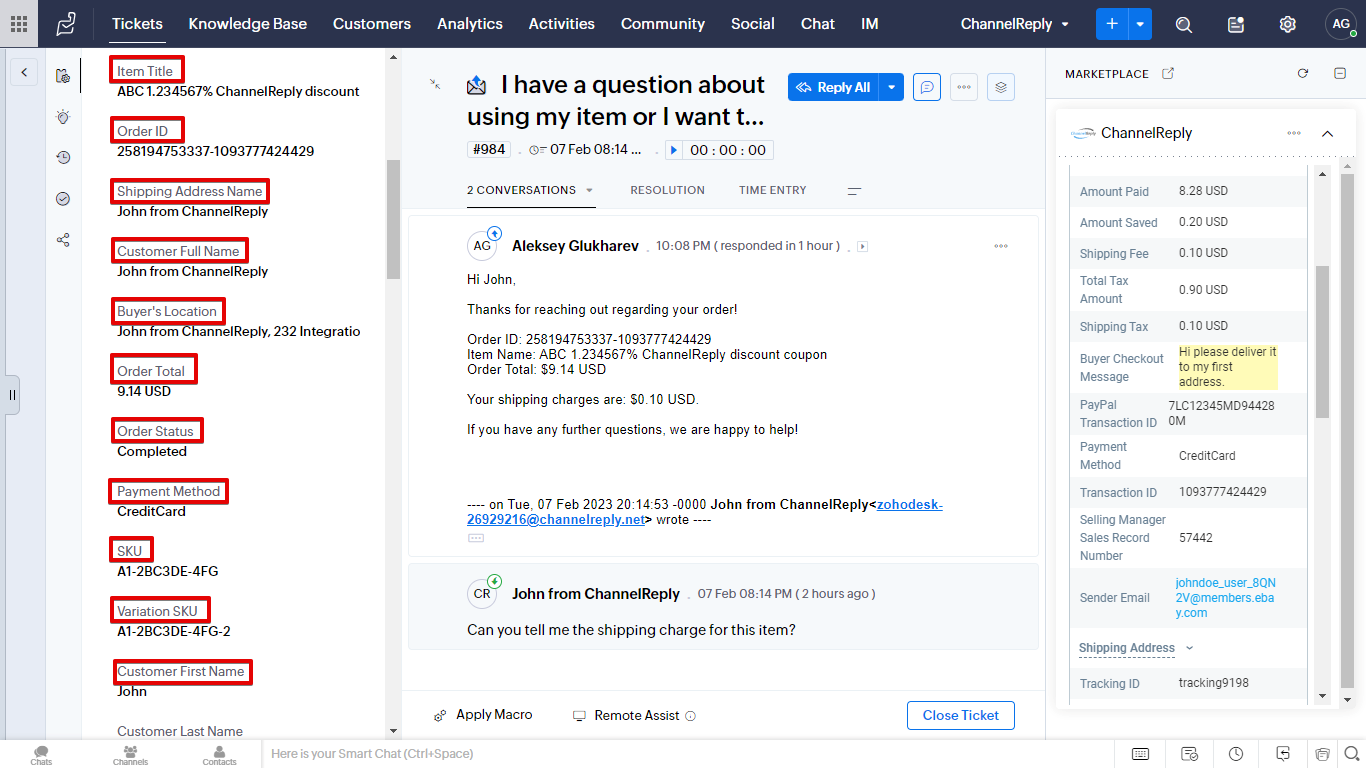
Task: Open the Reply All dropdown arrow
Action: (x=892, y=87)
